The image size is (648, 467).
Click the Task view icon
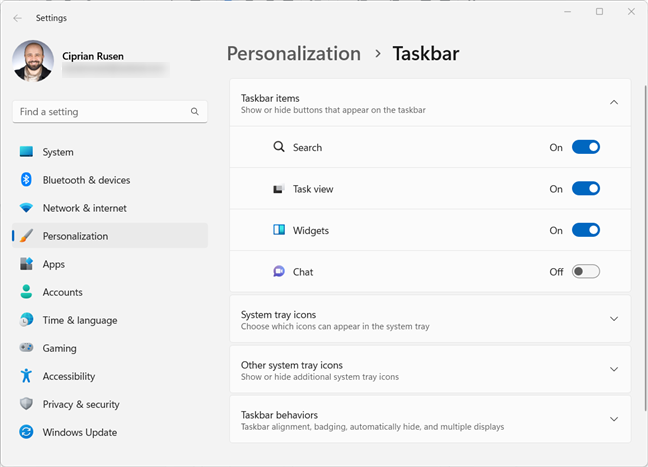coord(279,189)
